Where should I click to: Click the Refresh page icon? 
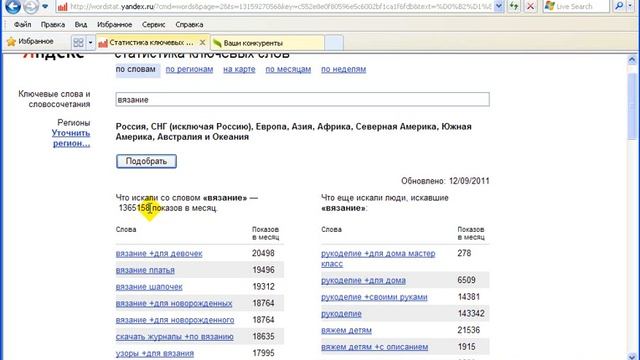(514, 6)
